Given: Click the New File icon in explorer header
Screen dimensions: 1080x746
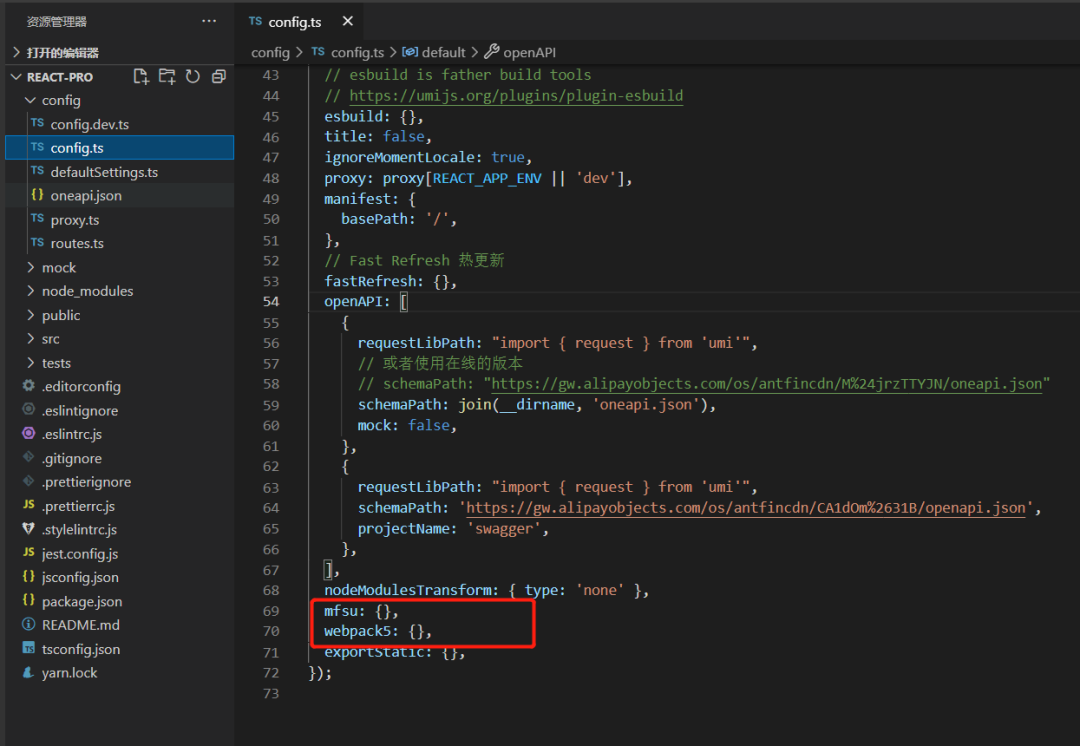Looking at the screenshot, I should 141,77.
